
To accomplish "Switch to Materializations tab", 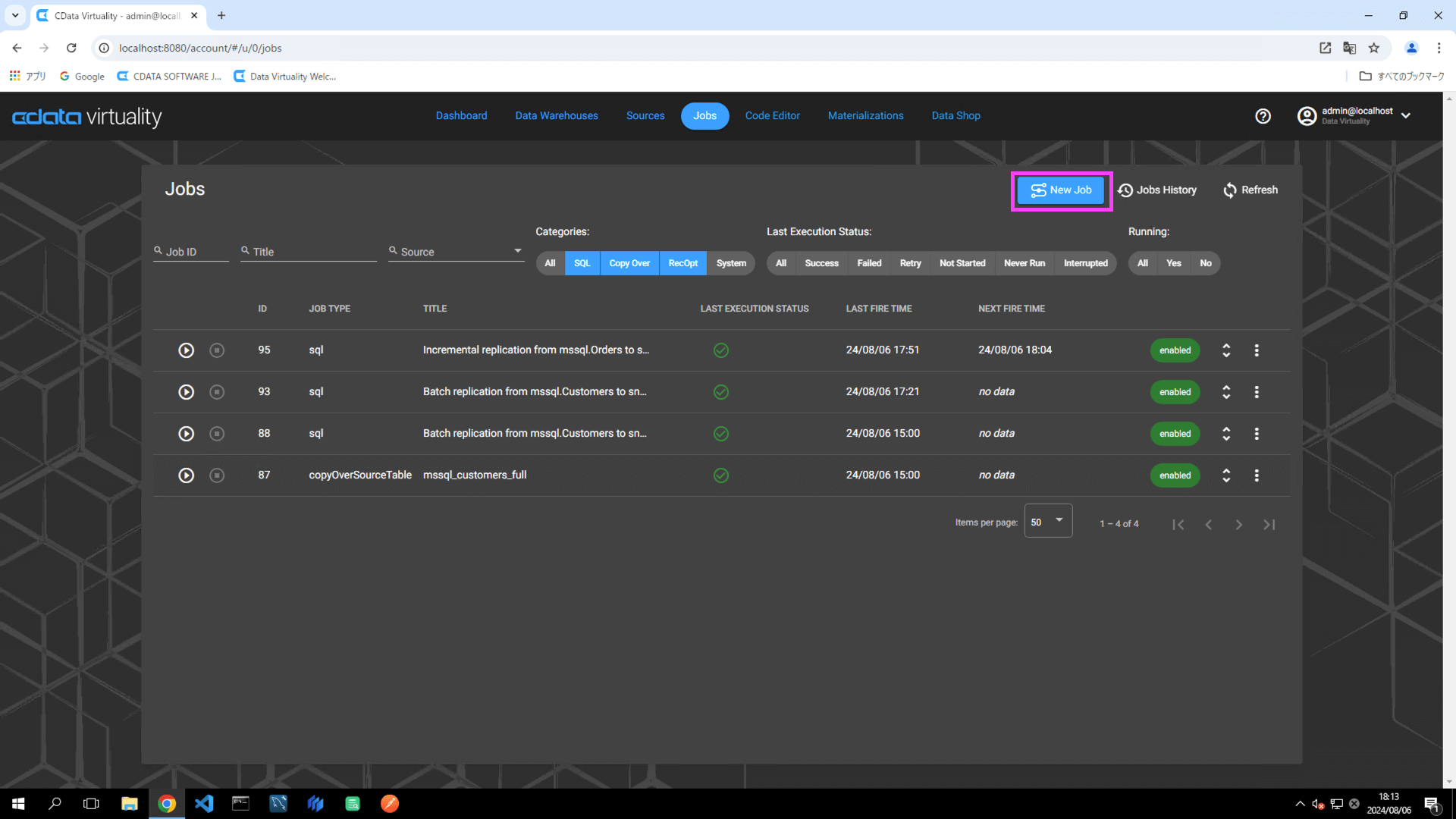I will point(865,116).
